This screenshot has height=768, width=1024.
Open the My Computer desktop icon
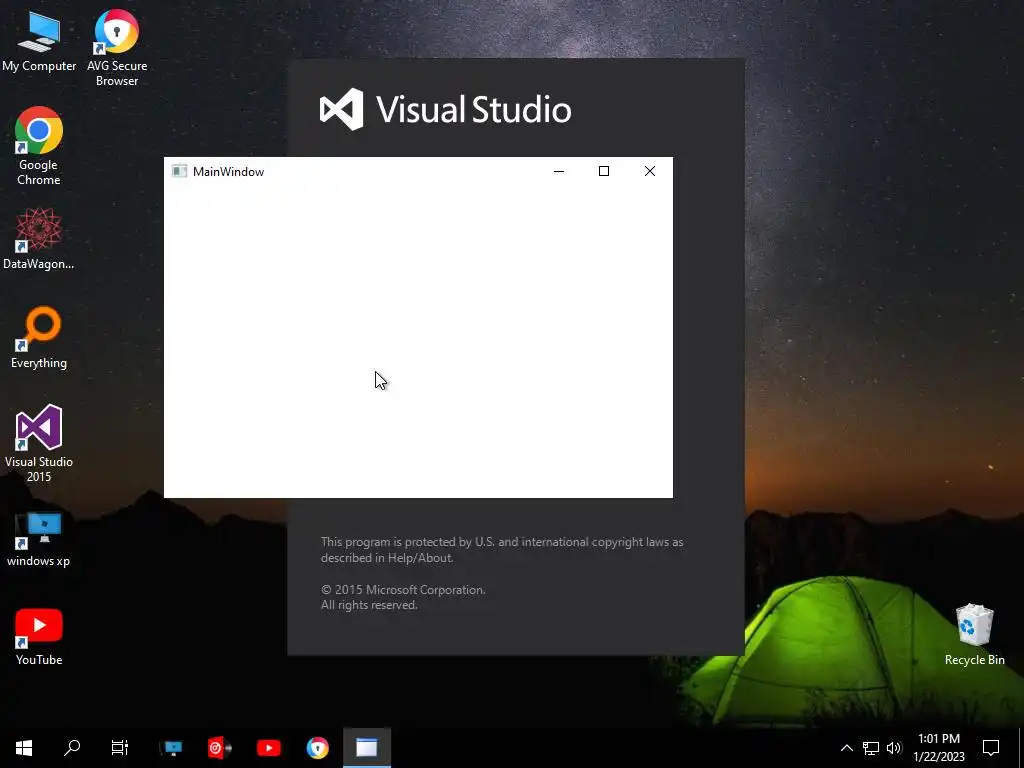point(39,42)
